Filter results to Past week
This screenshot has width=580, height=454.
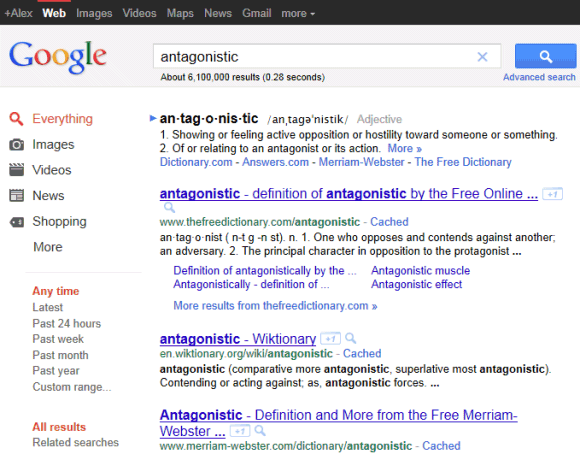coord(58,339)
